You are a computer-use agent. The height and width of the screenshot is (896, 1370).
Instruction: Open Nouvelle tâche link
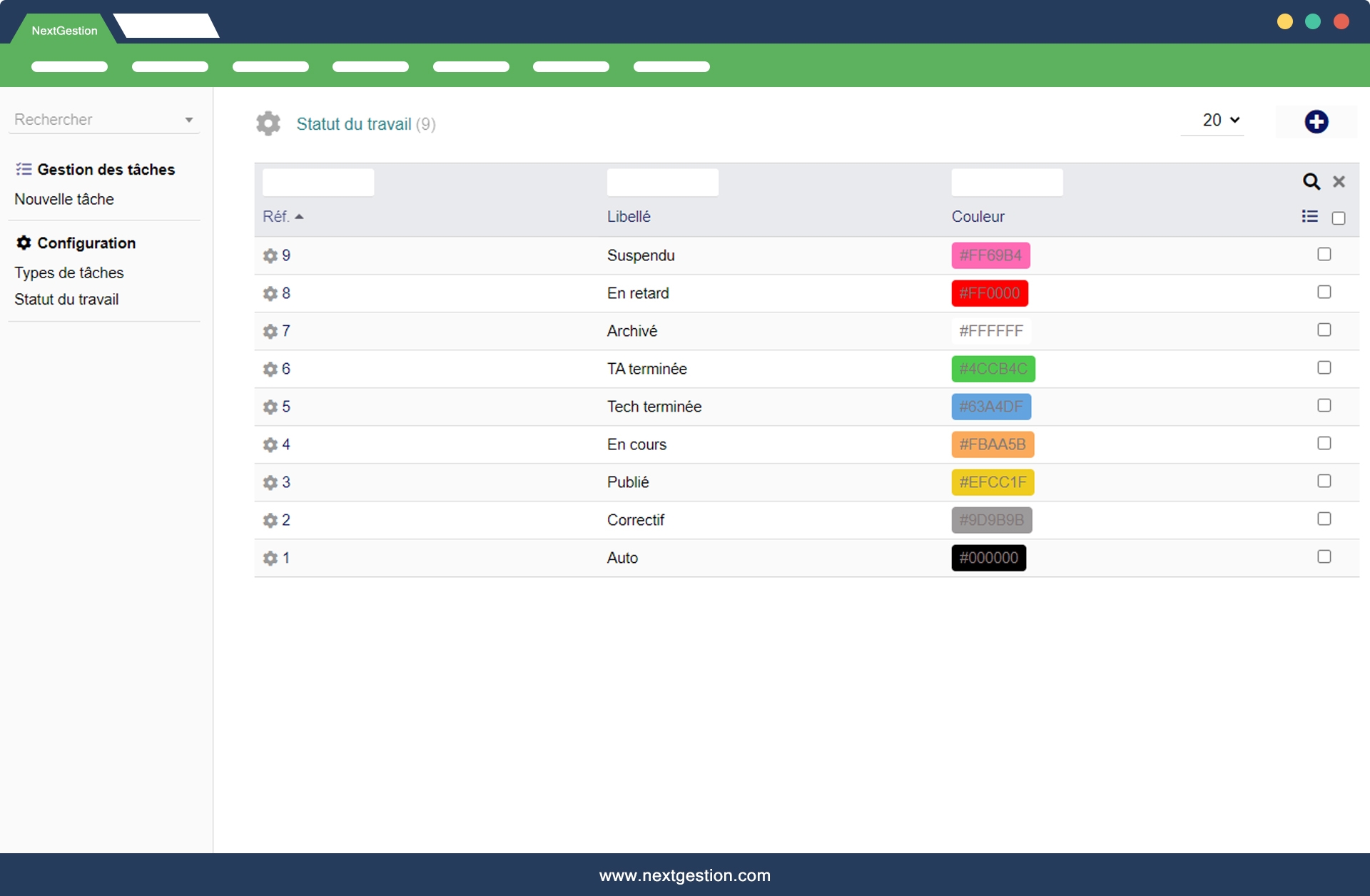click(x=64, y=200)
